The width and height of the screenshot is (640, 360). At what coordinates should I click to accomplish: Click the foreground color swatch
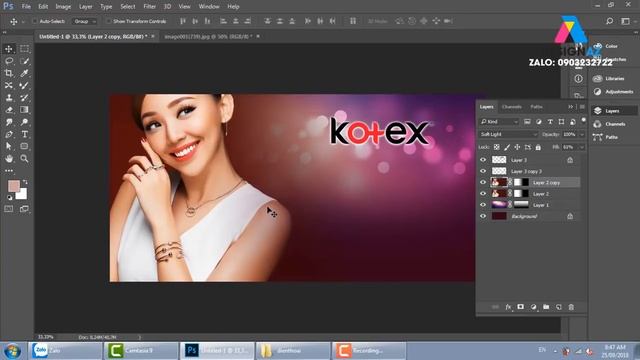(x=13, y=186)
